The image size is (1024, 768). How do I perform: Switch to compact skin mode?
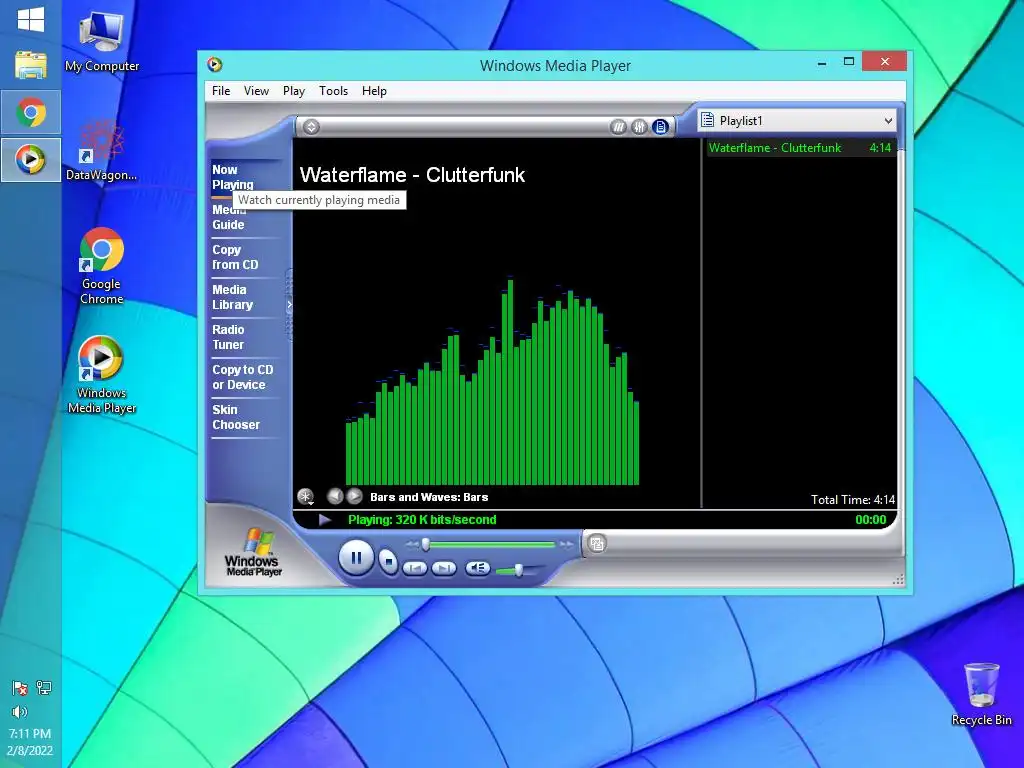click(597, 543)
